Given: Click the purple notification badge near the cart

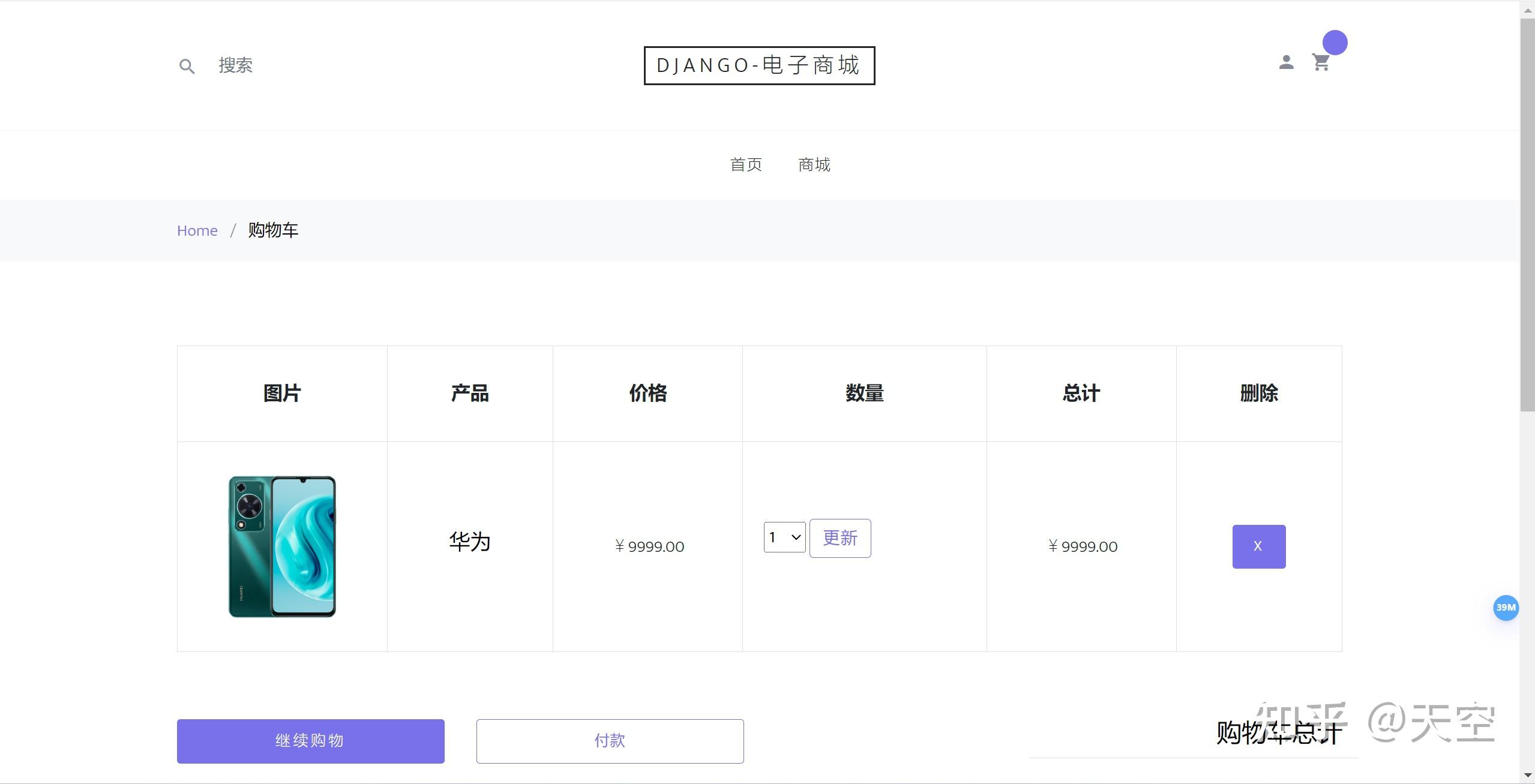Looking at the screenshot, I should coord(1335,42).
